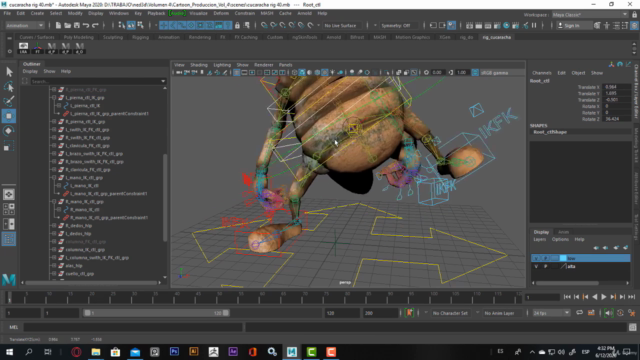
Task: Toggle visibility V of the low layer
Action: click(536, 258)
